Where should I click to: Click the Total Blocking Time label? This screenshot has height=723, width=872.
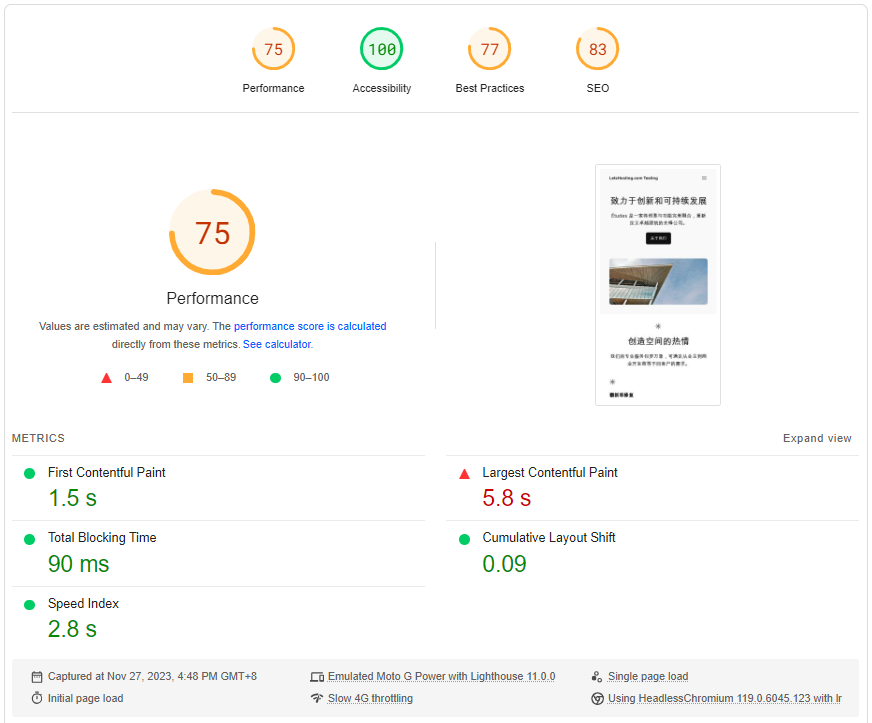(102, 537)
